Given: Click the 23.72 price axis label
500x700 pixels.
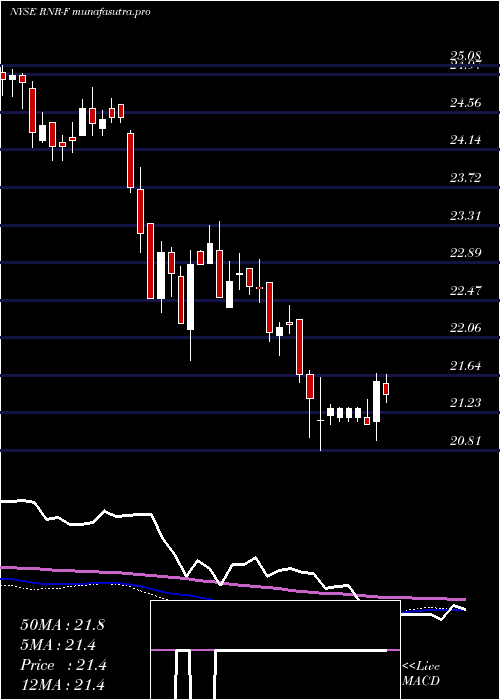Looking at the screenshot, I should click(x=466, y=178).
